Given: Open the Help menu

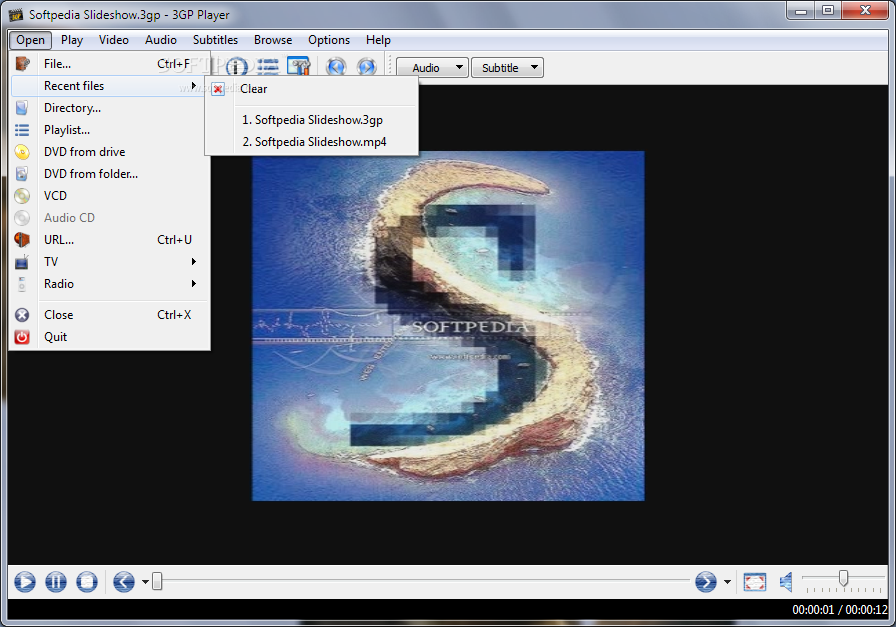Looking at the screenshot, I should pos(378,40).
